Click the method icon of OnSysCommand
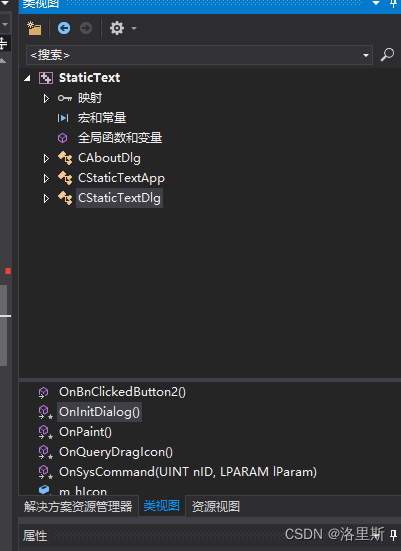401x551 pixels. [x=45, y=472]
